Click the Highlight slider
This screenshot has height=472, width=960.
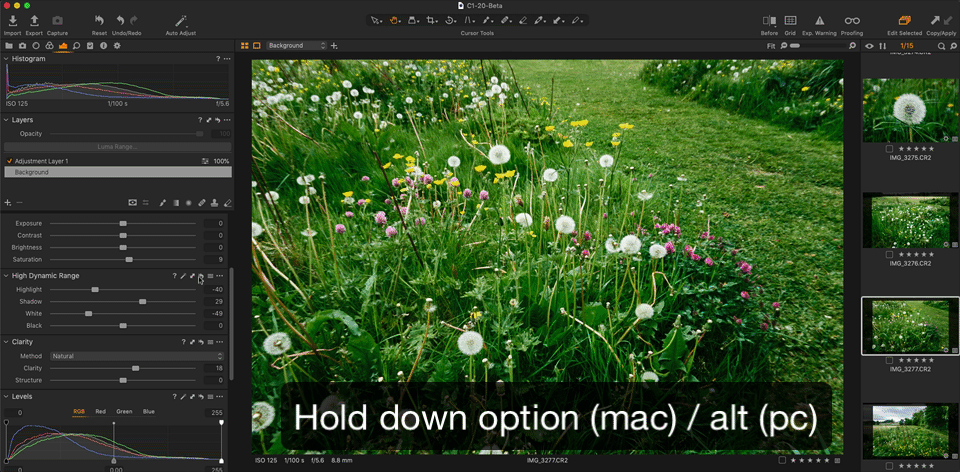click(123, 290)
